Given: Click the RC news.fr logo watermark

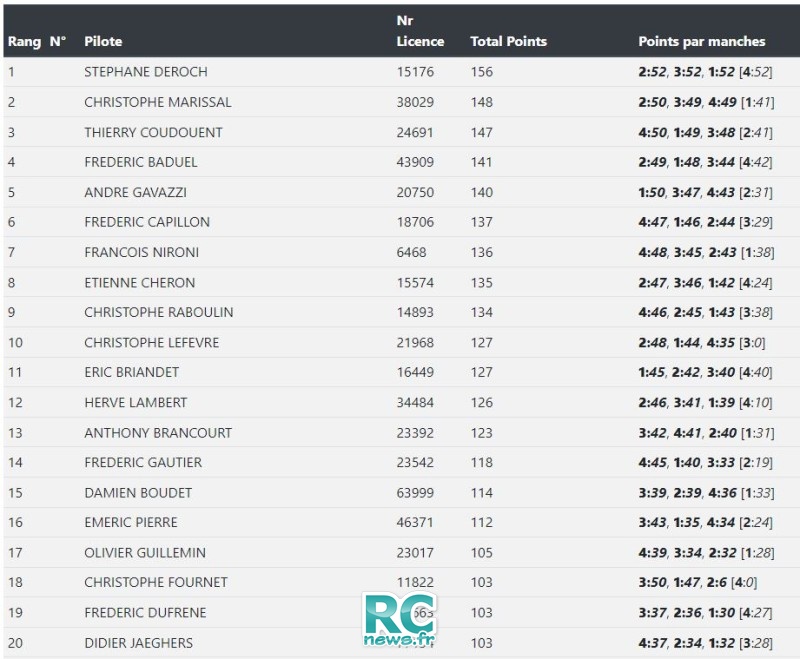Looking at the screenshot, I should click(x=399, y=619).
